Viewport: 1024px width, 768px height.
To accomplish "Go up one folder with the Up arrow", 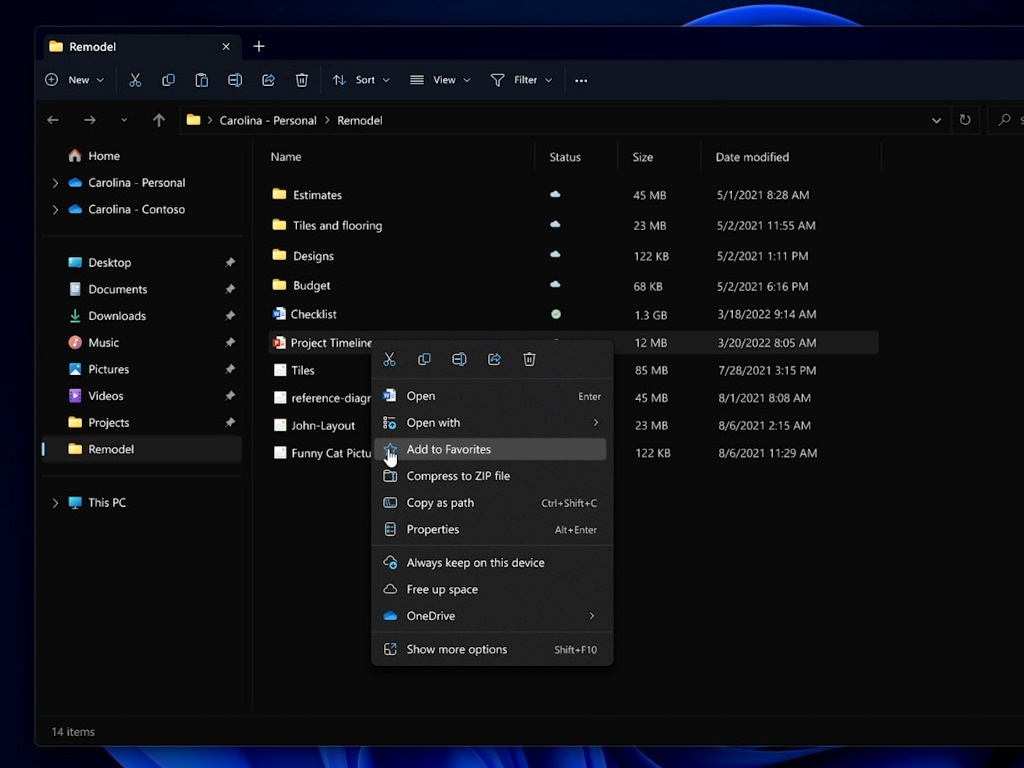I will pos(158,120).
